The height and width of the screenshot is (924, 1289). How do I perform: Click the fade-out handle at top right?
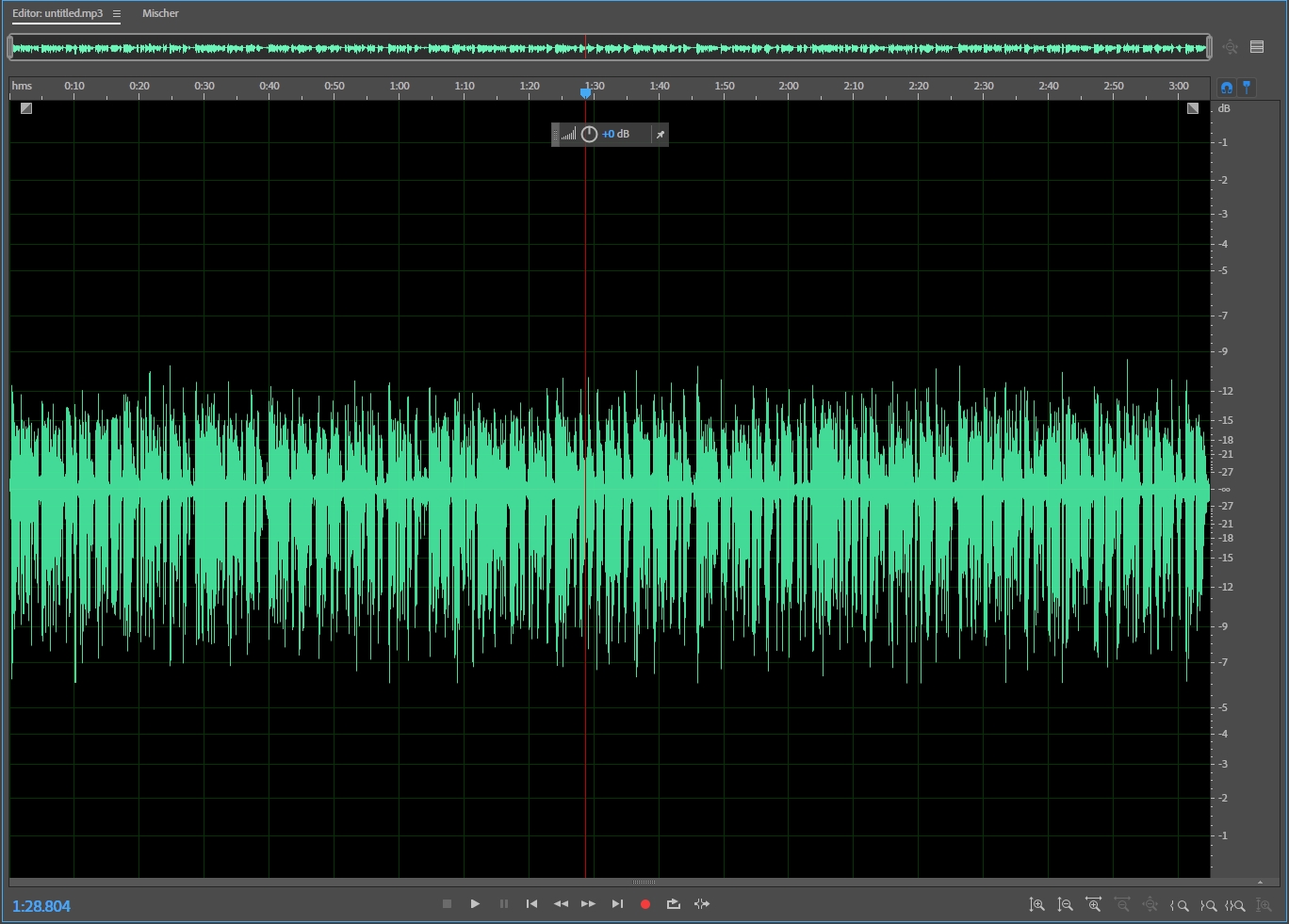(x=1193, y=108)
